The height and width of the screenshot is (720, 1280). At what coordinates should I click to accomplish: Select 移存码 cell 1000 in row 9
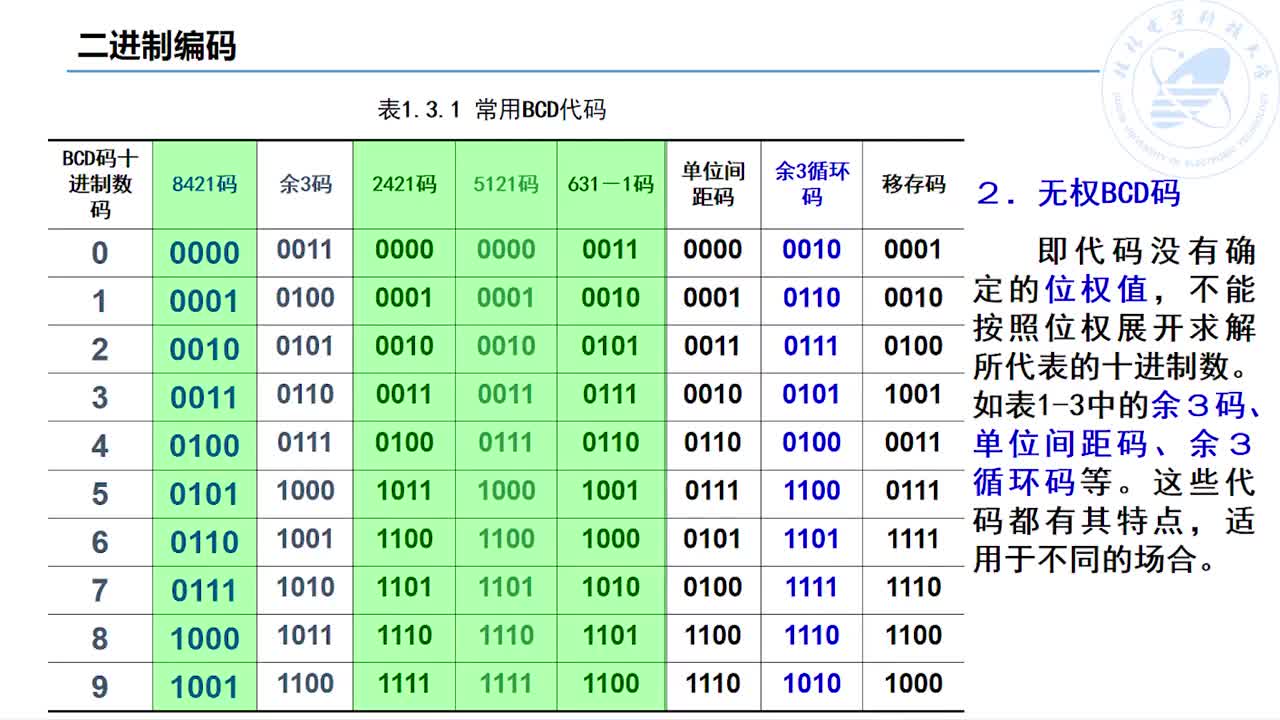coord(913,684)
